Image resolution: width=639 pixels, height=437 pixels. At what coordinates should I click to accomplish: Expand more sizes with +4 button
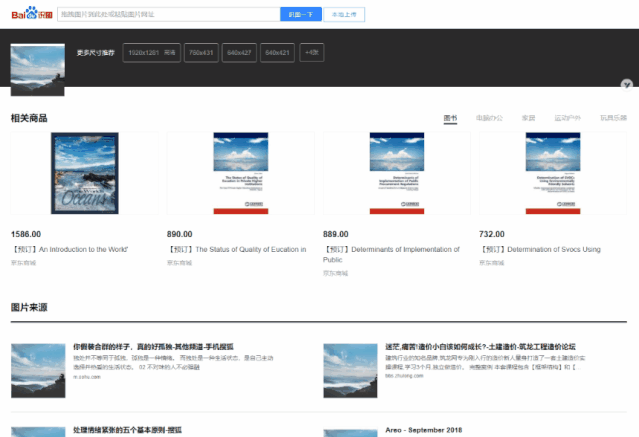pyautogui.click(x=311, y=52)
